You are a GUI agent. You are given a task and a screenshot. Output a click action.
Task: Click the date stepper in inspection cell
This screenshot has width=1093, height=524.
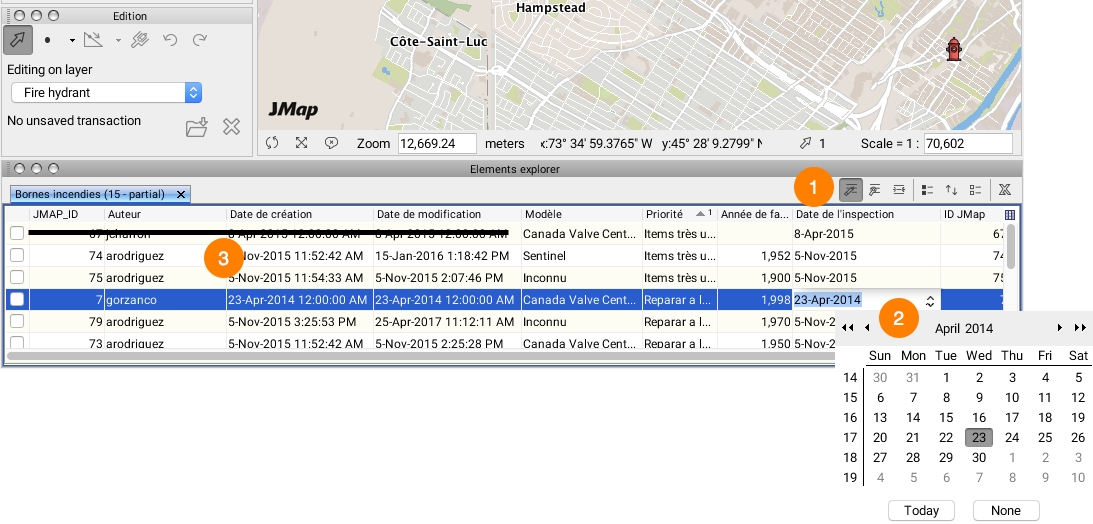tap(930, 300)
